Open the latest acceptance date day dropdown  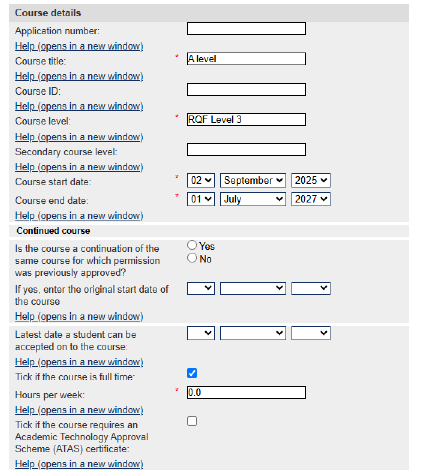pos(201,333)
